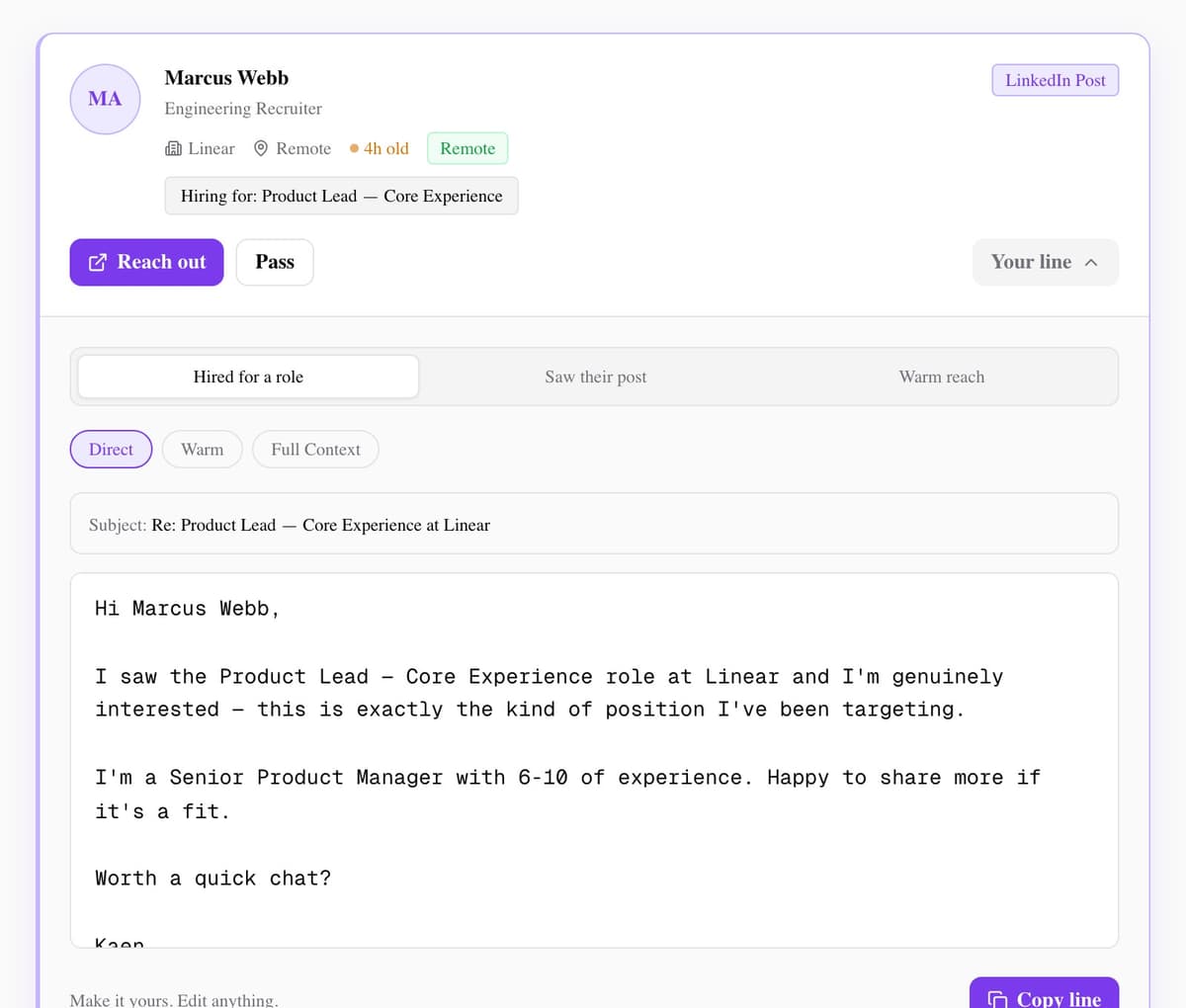
Task: Click the Pass button
Action: (275, 262)
